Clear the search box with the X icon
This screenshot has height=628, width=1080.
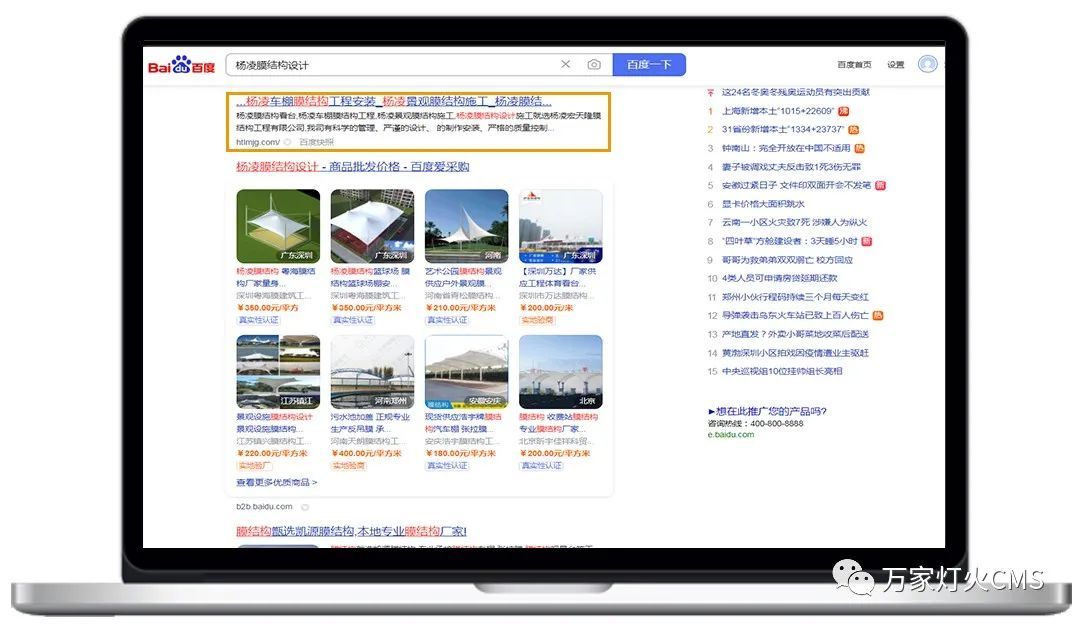point(565,65)
